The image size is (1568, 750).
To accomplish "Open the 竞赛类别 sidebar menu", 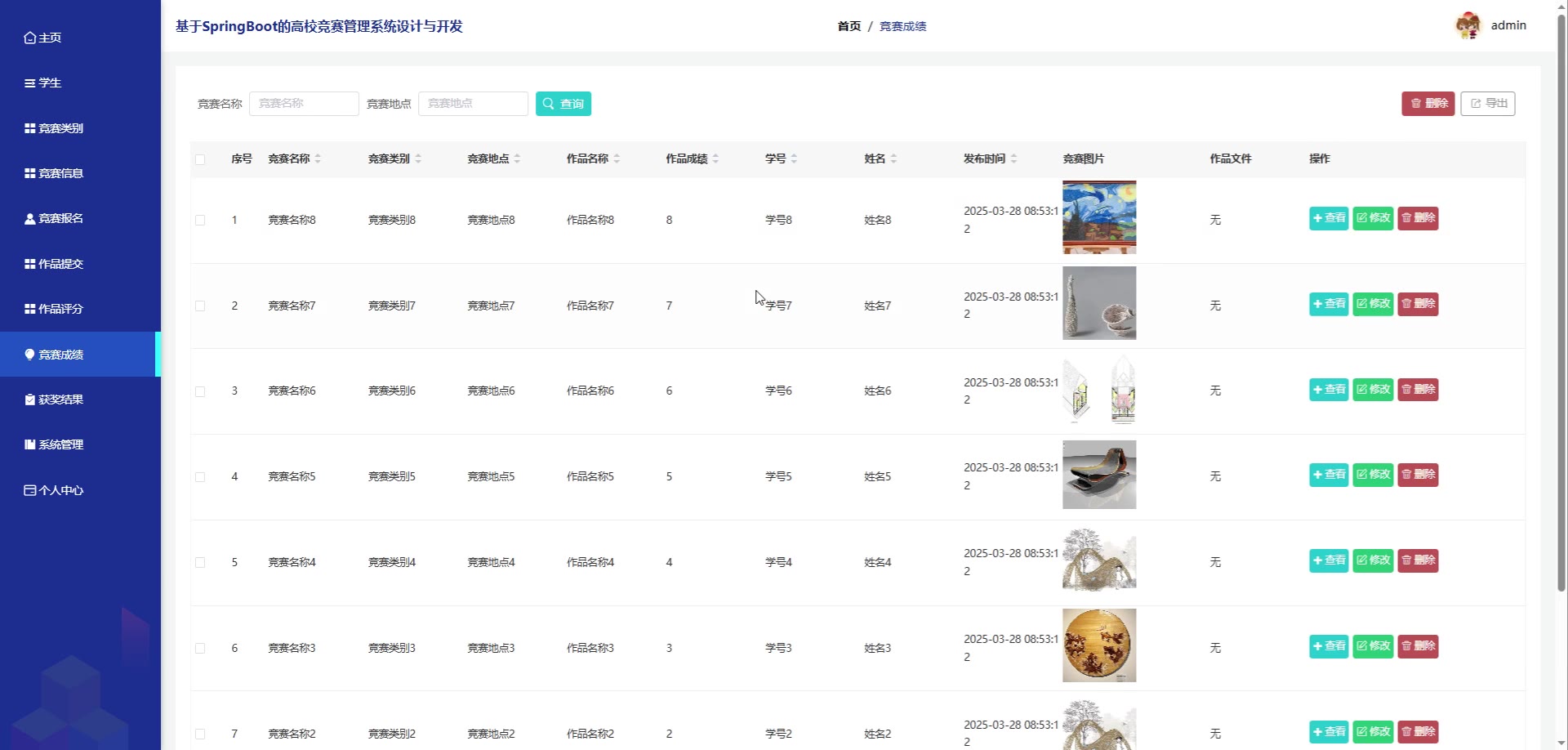I will pyautogui.click(x=80, y=128).
